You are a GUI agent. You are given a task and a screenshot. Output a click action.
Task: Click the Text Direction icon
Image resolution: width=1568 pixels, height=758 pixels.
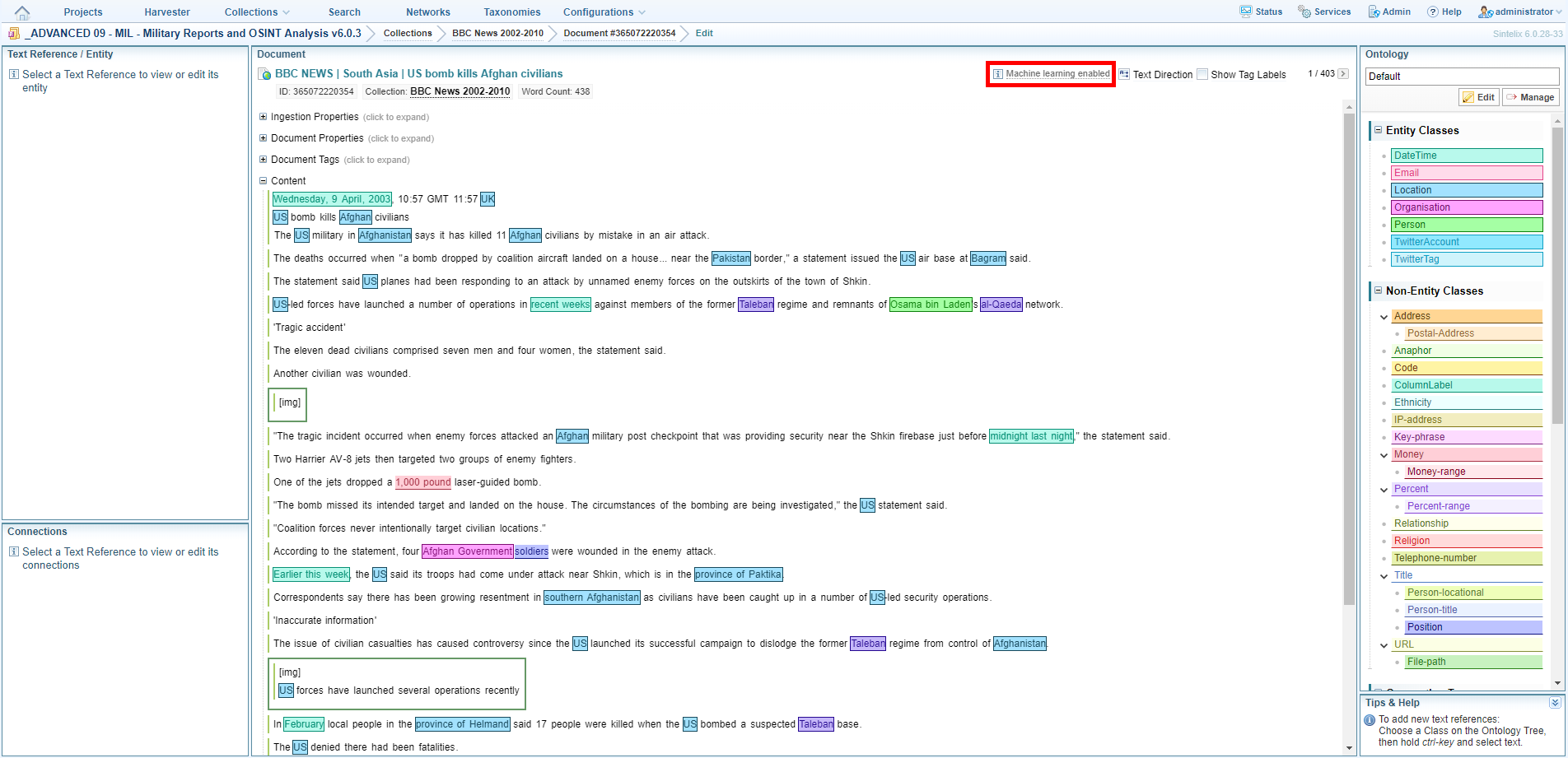pos(1124,74)
